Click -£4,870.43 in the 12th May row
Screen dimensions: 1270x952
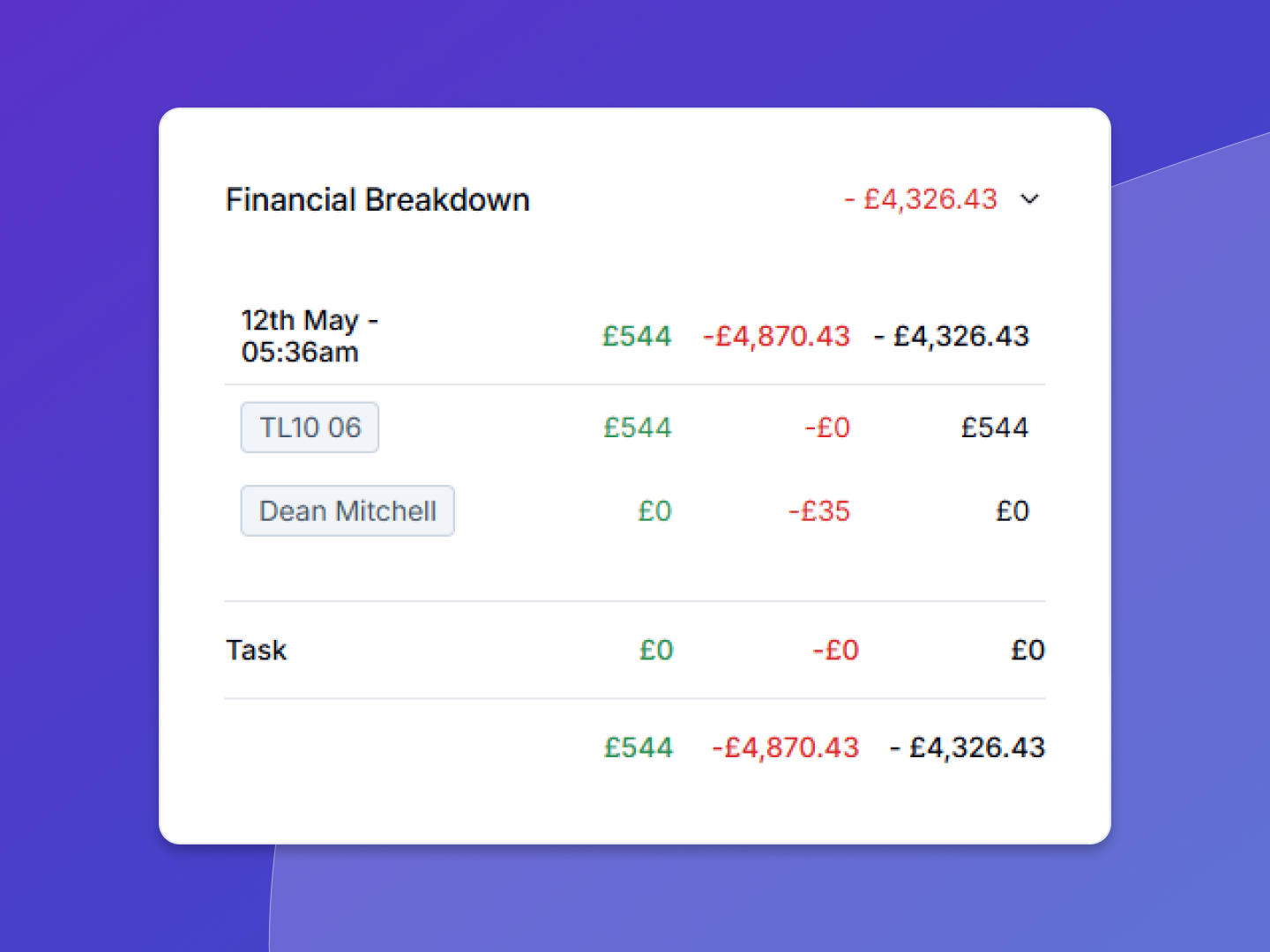click(776, 336)
